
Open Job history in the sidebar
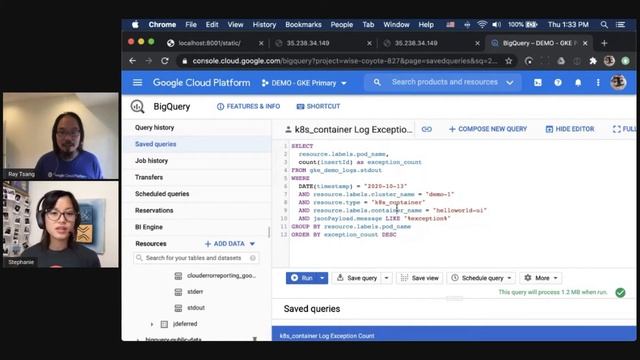(151, 161)
